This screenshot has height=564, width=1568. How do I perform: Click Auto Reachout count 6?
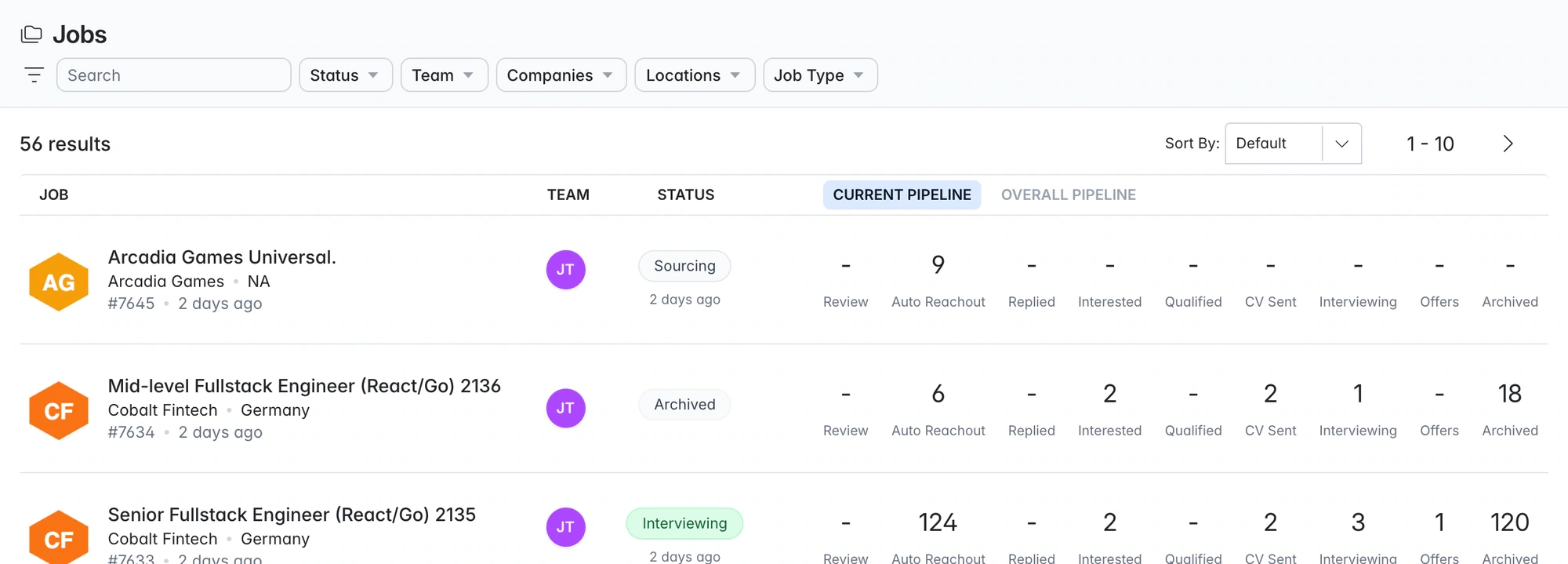[x=938, y=394]
